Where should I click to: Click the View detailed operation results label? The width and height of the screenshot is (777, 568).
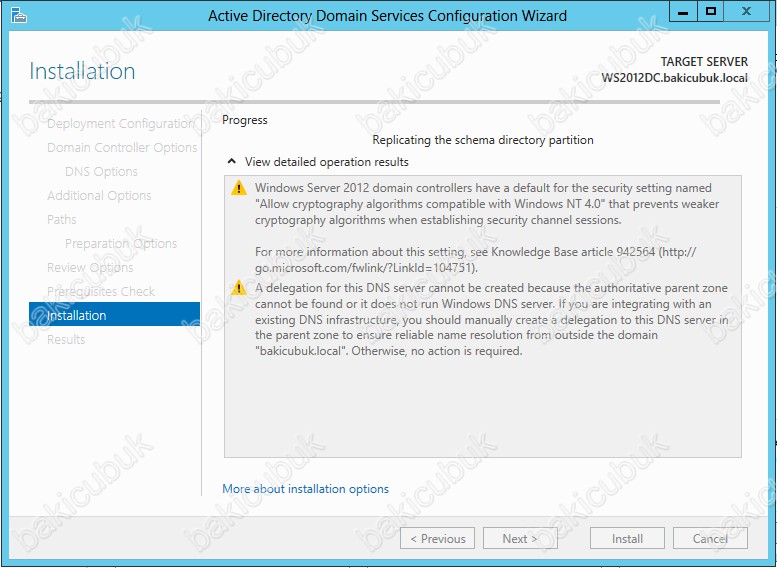tap(327, 162)
